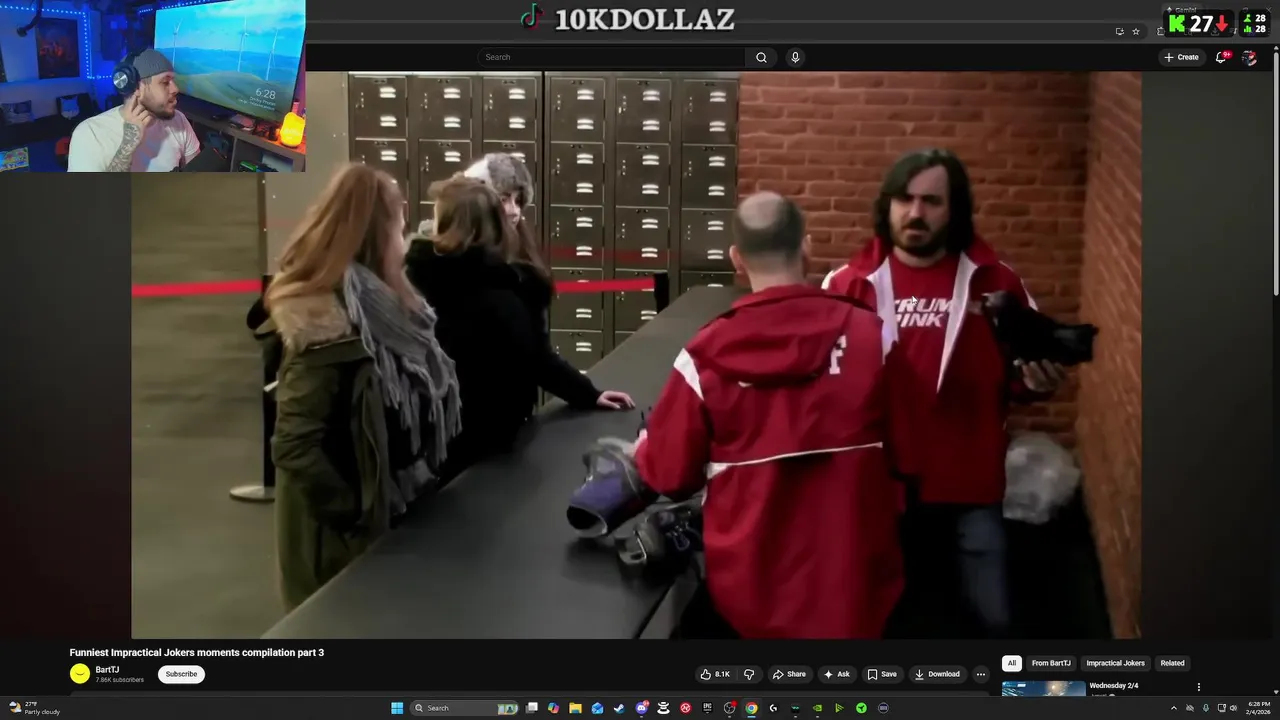
Task: Like the video with 8.1K thumbs-up
Action: tap(715, 674)
